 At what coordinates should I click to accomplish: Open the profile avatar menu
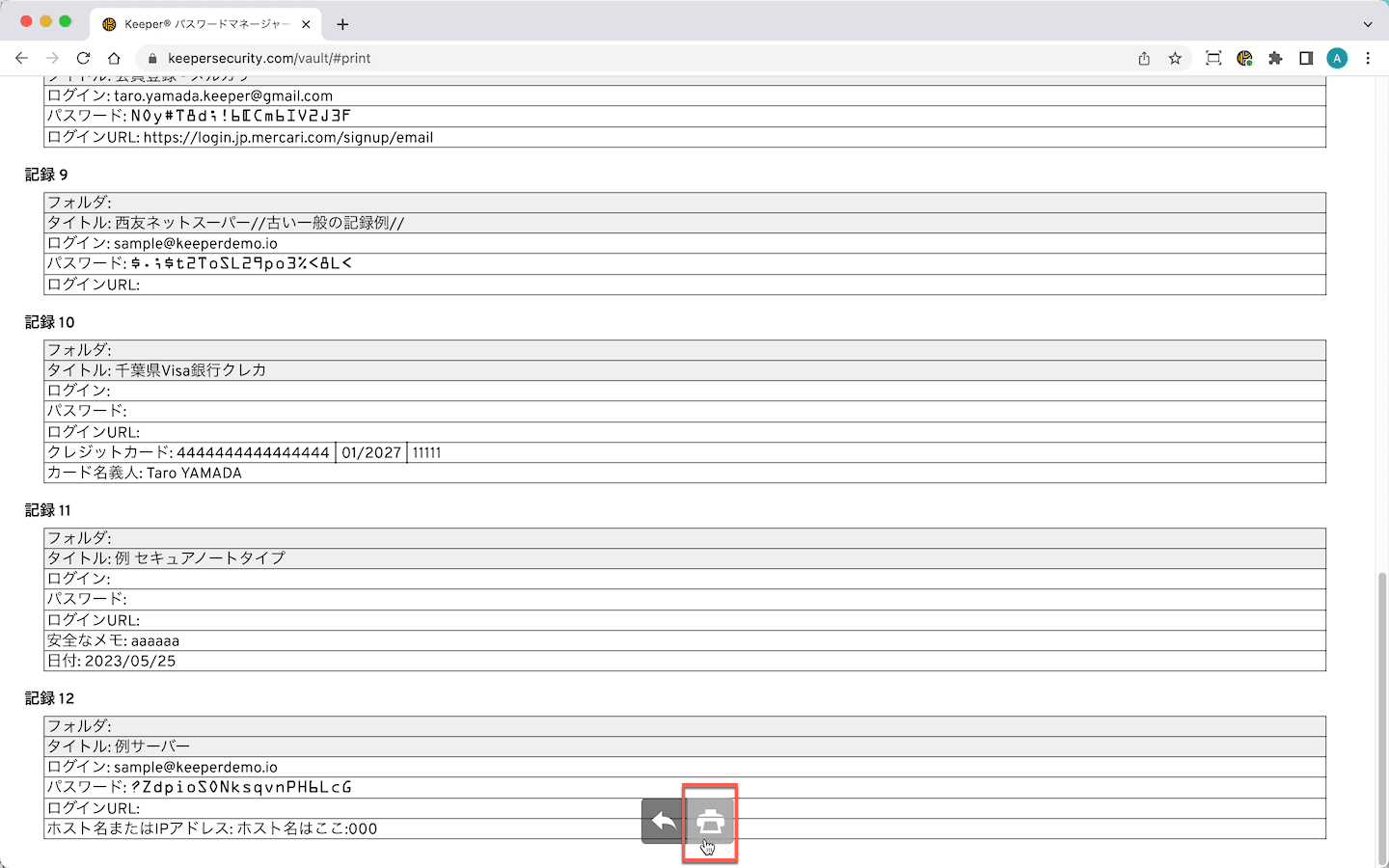point(1337,58)
